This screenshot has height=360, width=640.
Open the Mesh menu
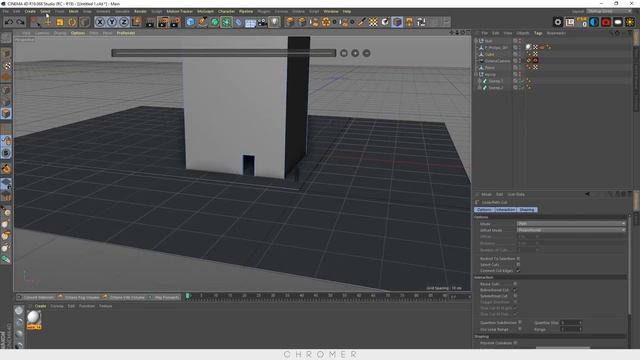[73, 11]
